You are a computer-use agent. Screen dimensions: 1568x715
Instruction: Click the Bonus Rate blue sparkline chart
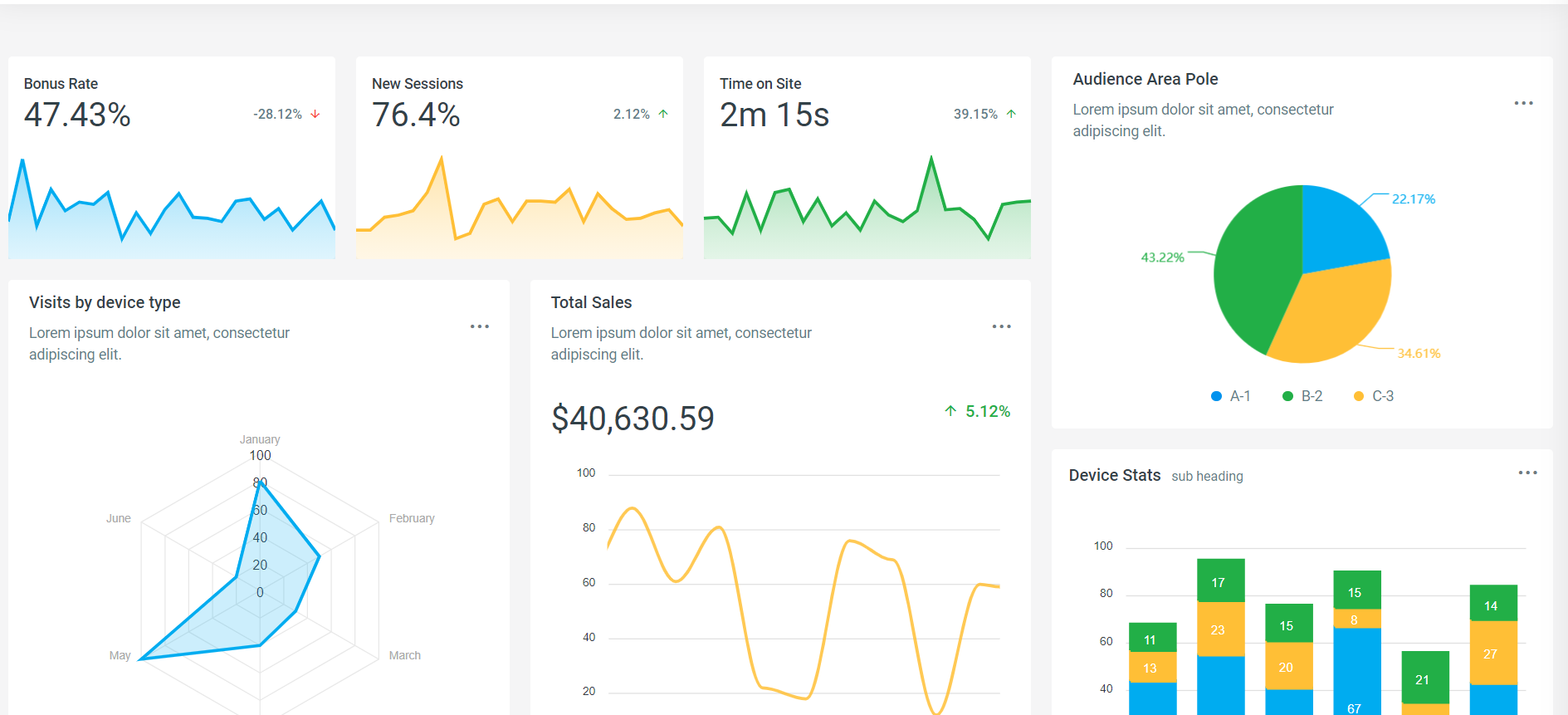(x=172, y=208)
